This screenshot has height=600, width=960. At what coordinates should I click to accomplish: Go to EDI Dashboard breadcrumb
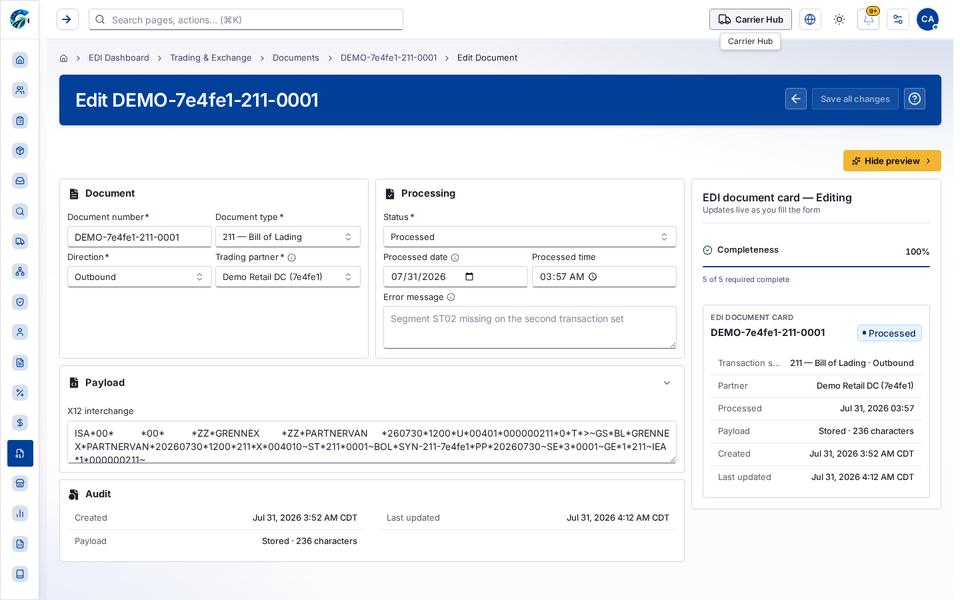click(119, 58)
